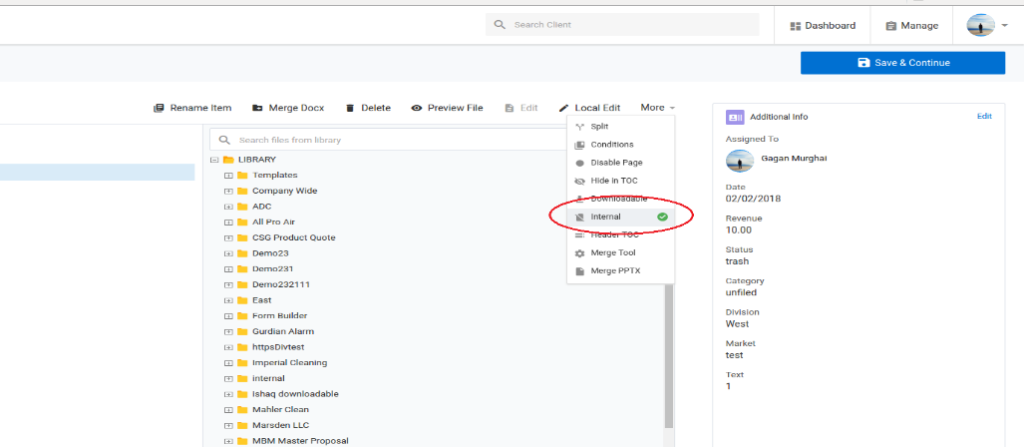The image size is (1024, 447).
Task: Collapse the LIBRARY root folder
Action: click(x=214, y=160)
